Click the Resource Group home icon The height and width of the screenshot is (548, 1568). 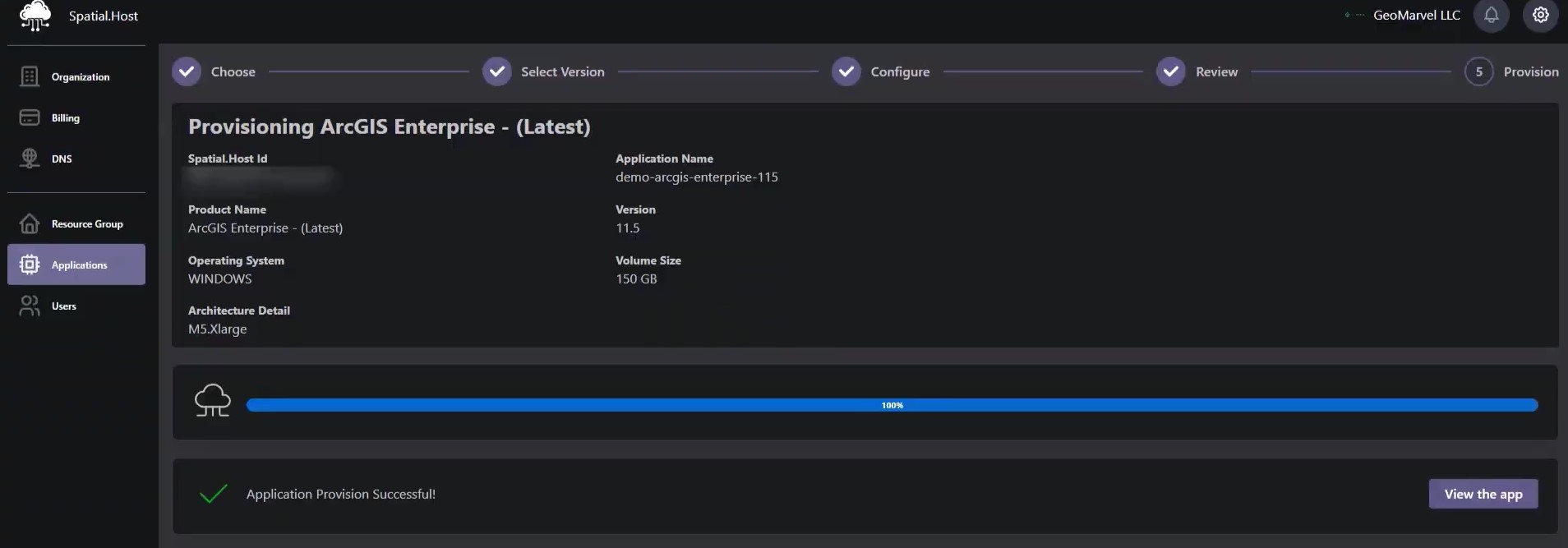(x=30, y=223)
